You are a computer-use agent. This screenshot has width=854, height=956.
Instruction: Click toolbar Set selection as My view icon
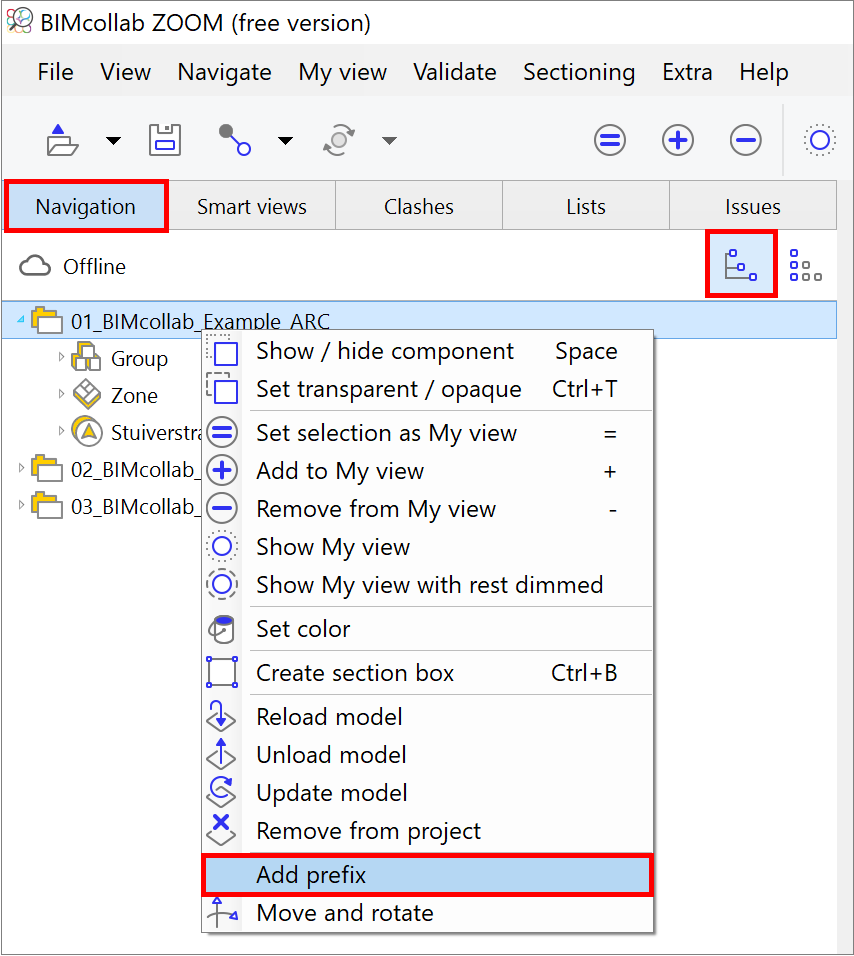coord(610,140)
